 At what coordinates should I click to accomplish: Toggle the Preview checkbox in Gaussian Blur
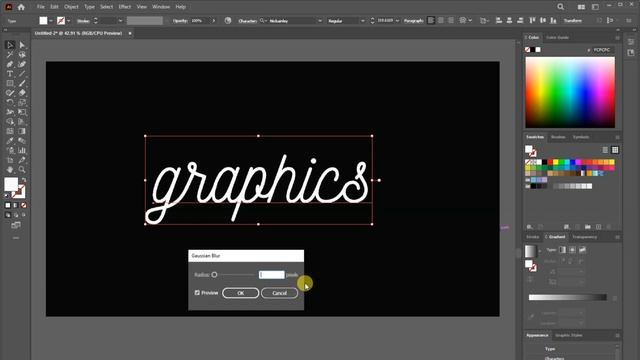click(197, 293)
